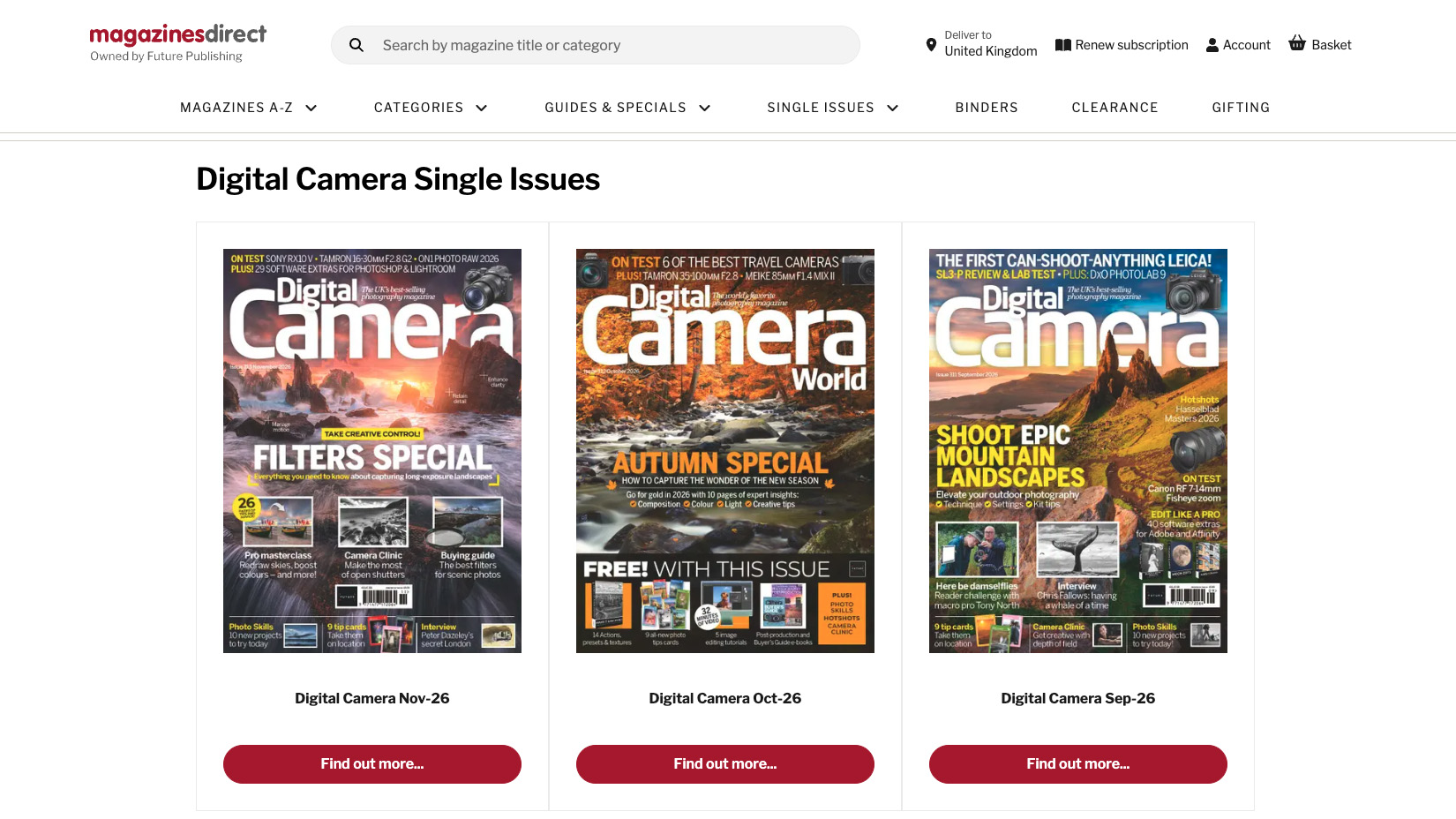Click the delivery location pin icon
The width and height of the screenshot is (1456, 819).
(931, 45)
